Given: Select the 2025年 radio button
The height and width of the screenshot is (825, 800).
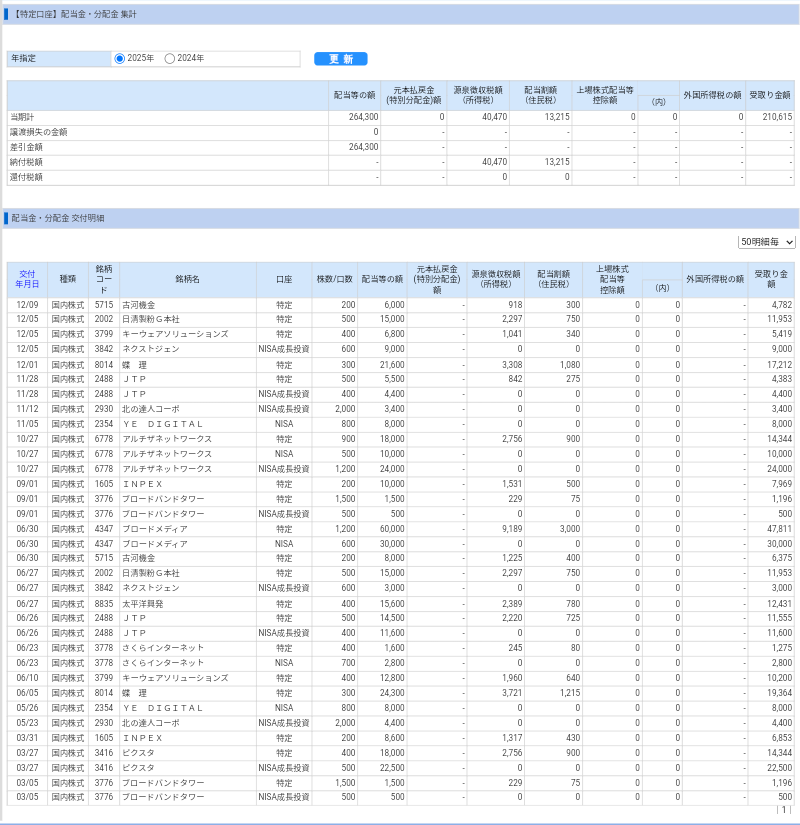Looking at the screenshot, I should click(x=120, y=59).
